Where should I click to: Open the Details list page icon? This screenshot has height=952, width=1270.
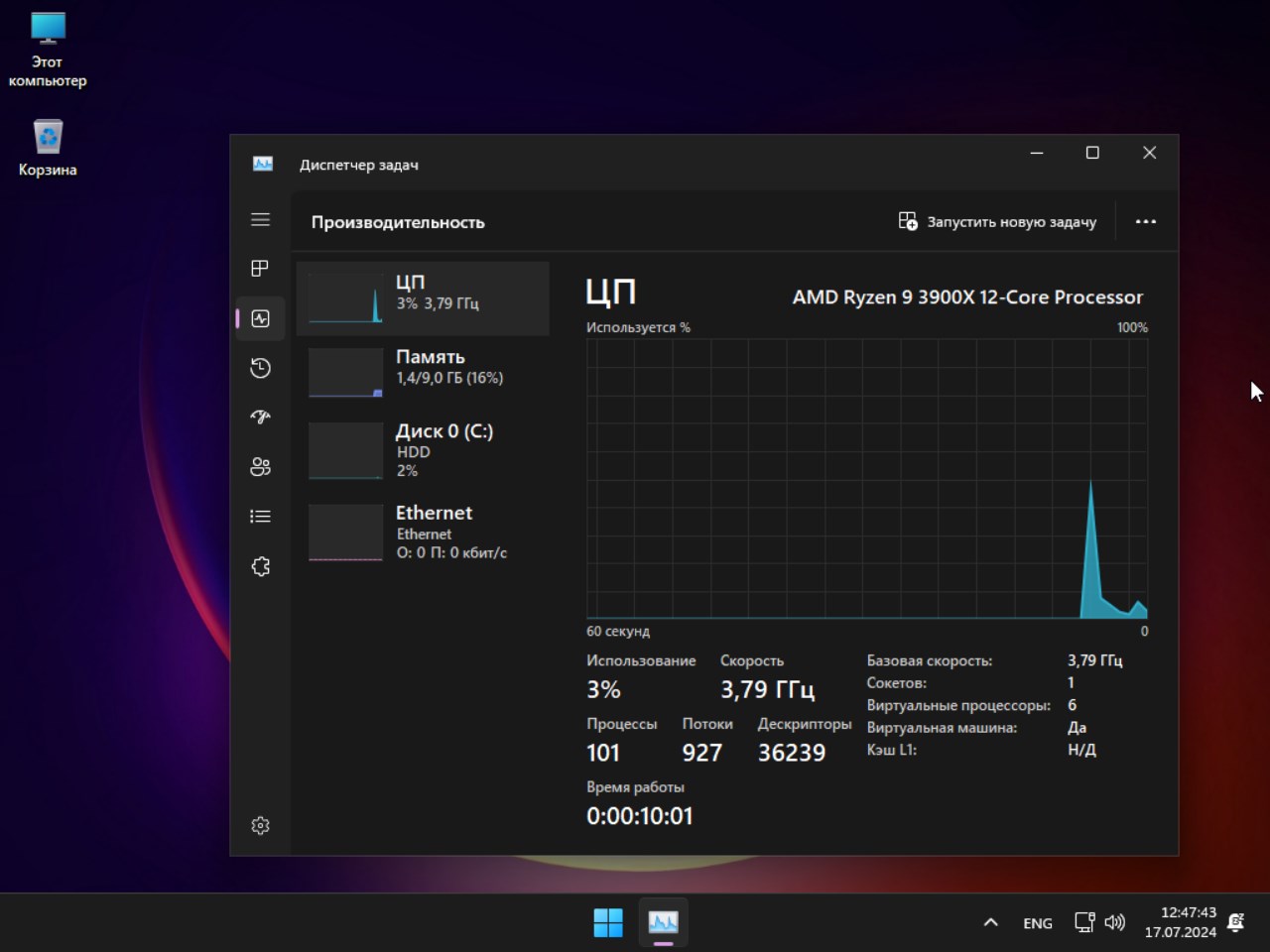coord(260,517)
